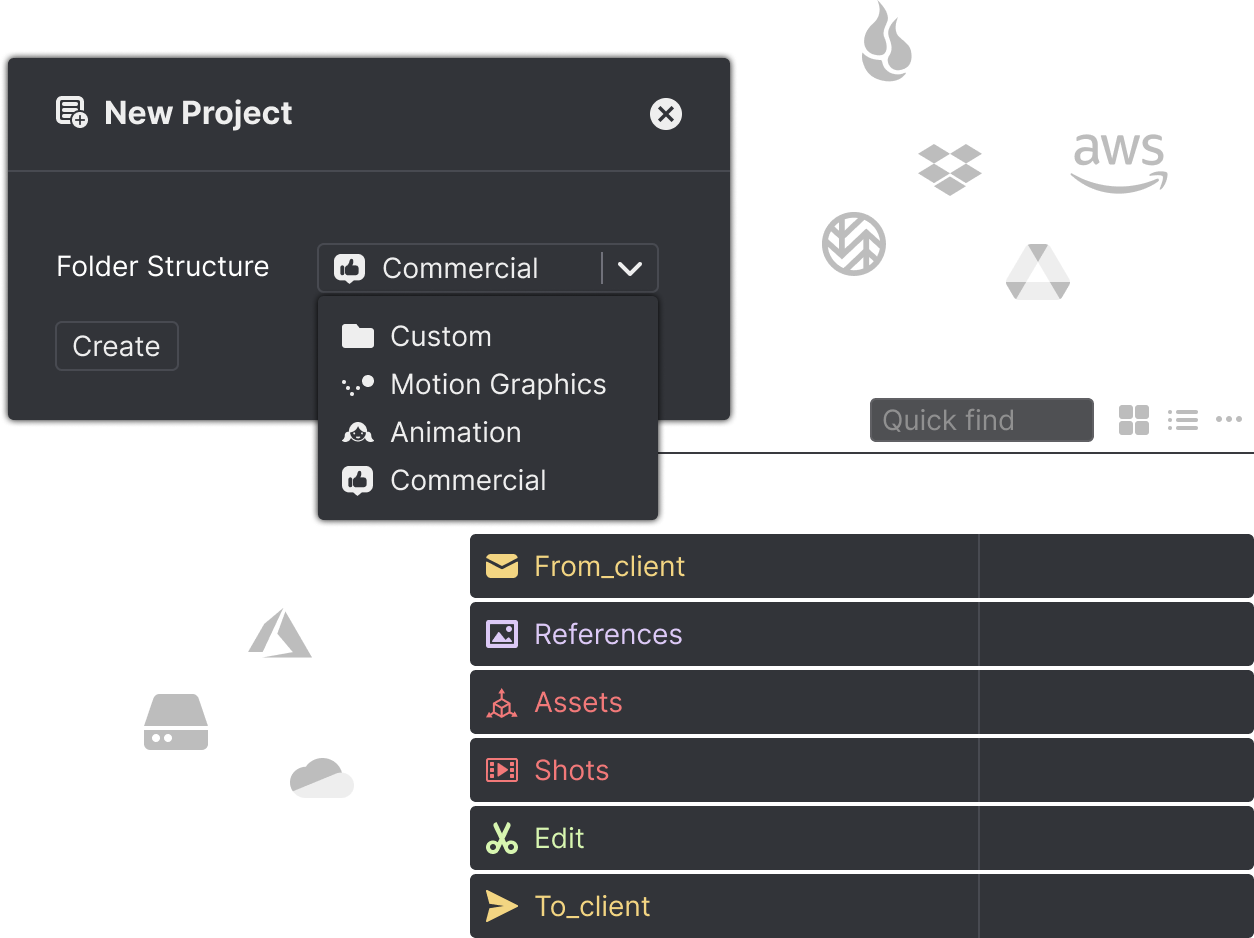Open the three-dot more options menu
The image size is (1254, 938).
1229,420
